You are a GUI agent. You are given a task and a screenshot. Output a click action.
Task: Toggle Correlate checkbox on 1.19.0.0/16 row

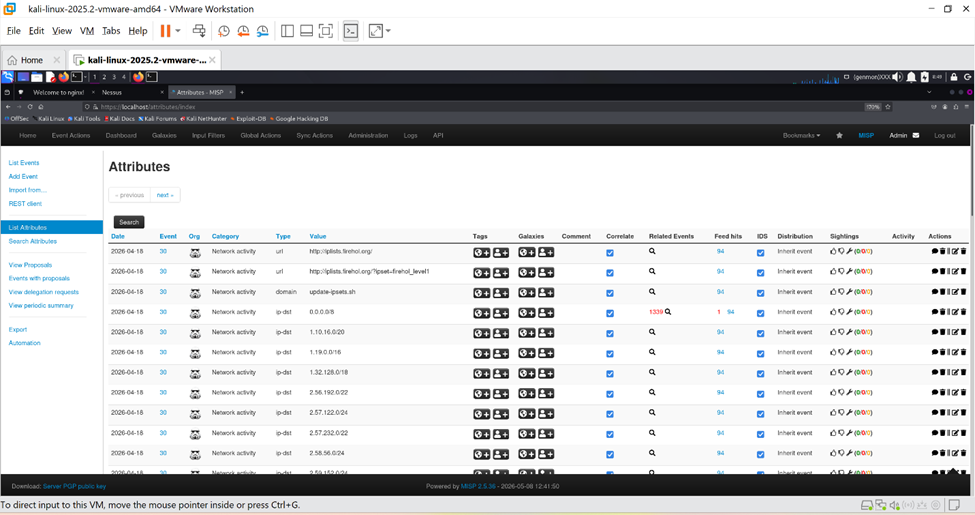610,353
